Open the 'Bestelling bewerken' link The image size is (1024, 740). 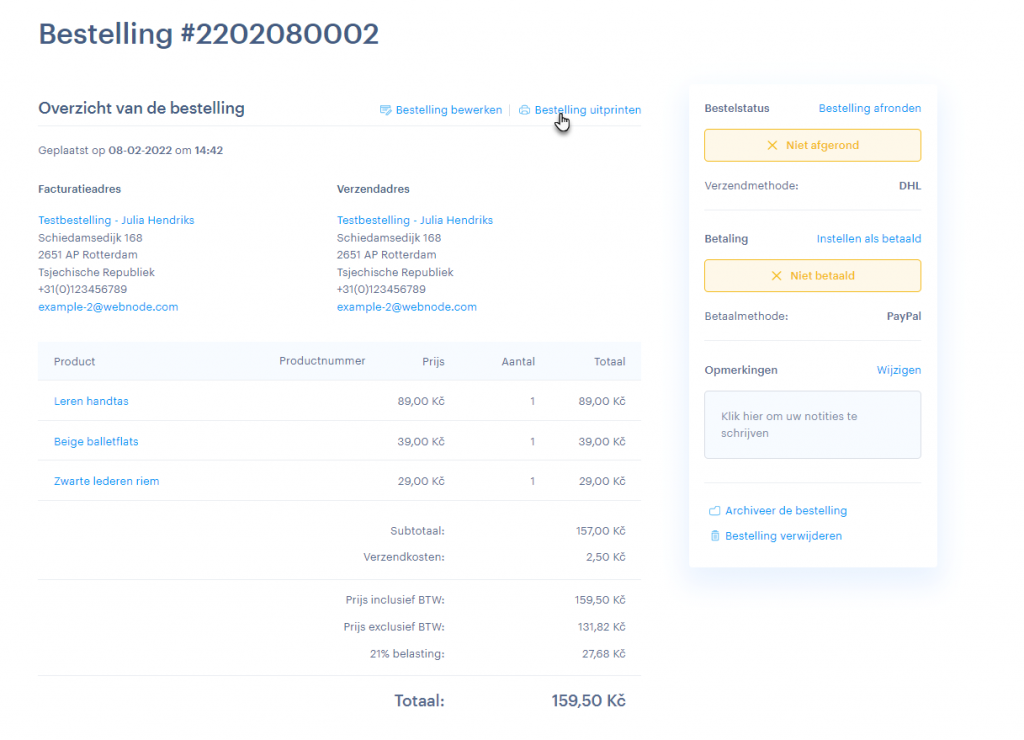[x=448, y=110]
